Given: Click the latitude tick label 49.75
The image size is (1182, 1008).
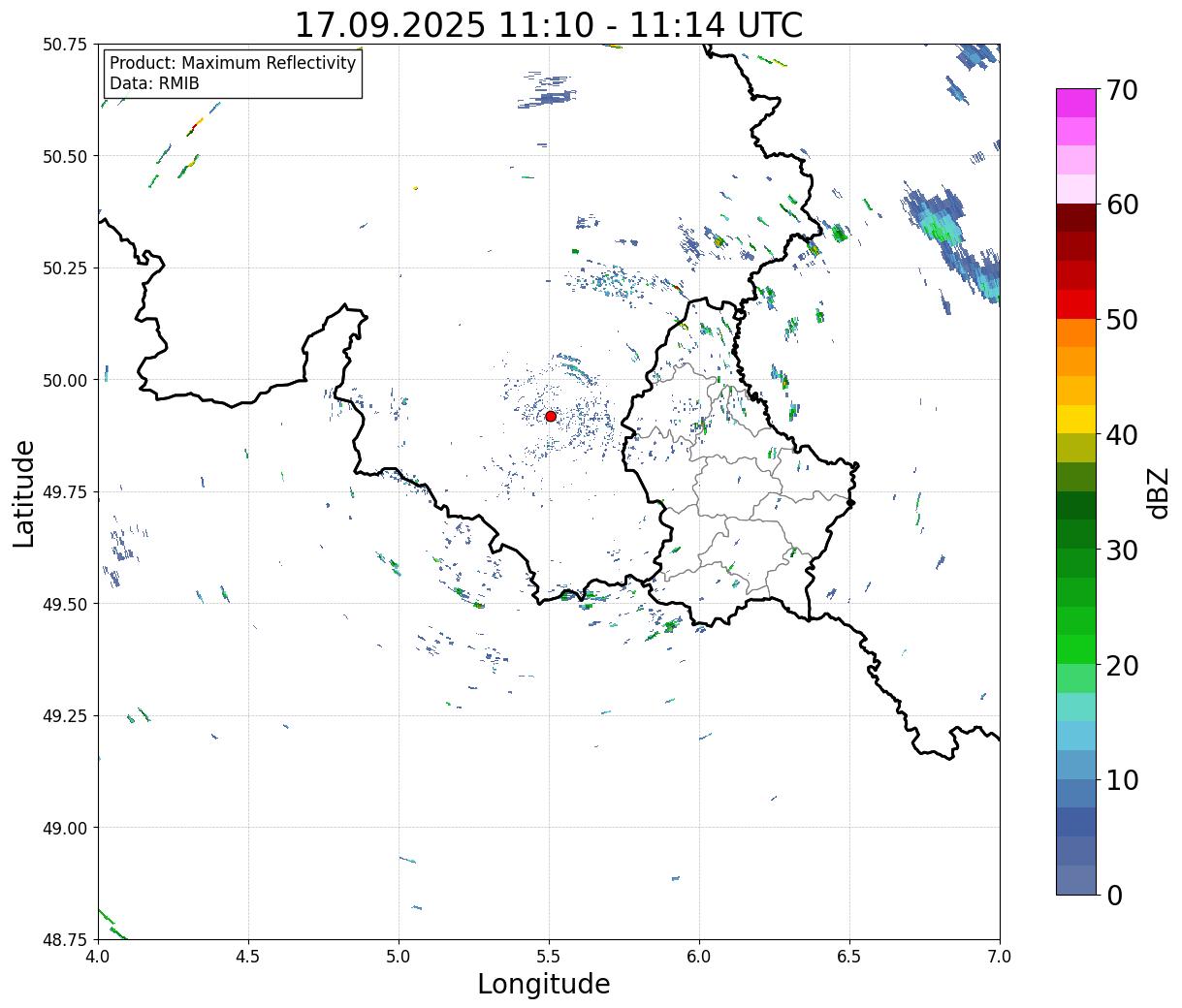Looking at the screenshot, I should click(x=65, y=492).
